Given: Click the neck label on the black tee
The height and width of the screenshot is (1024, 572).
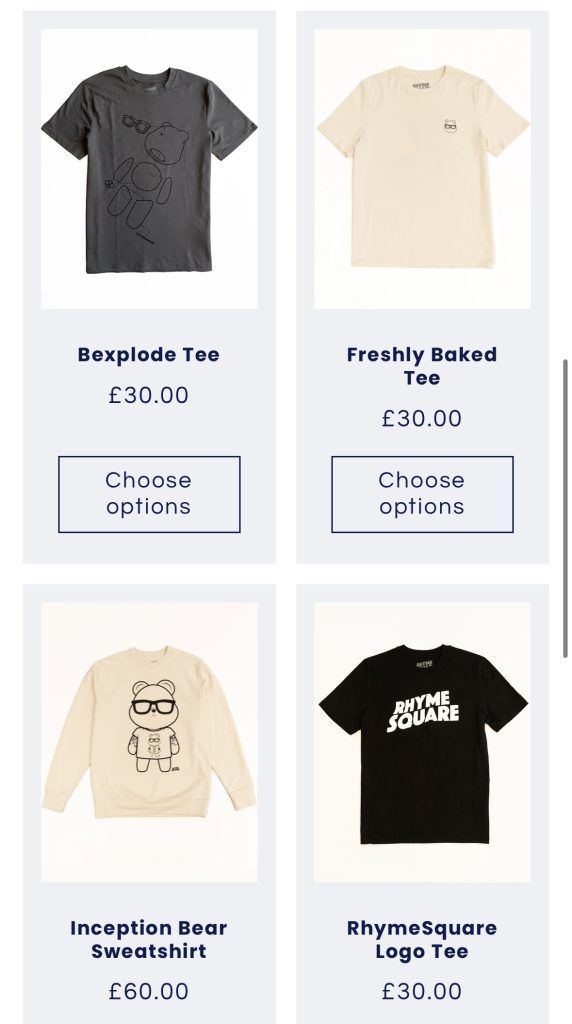Looking at the screenshot, I should [424, 664].
